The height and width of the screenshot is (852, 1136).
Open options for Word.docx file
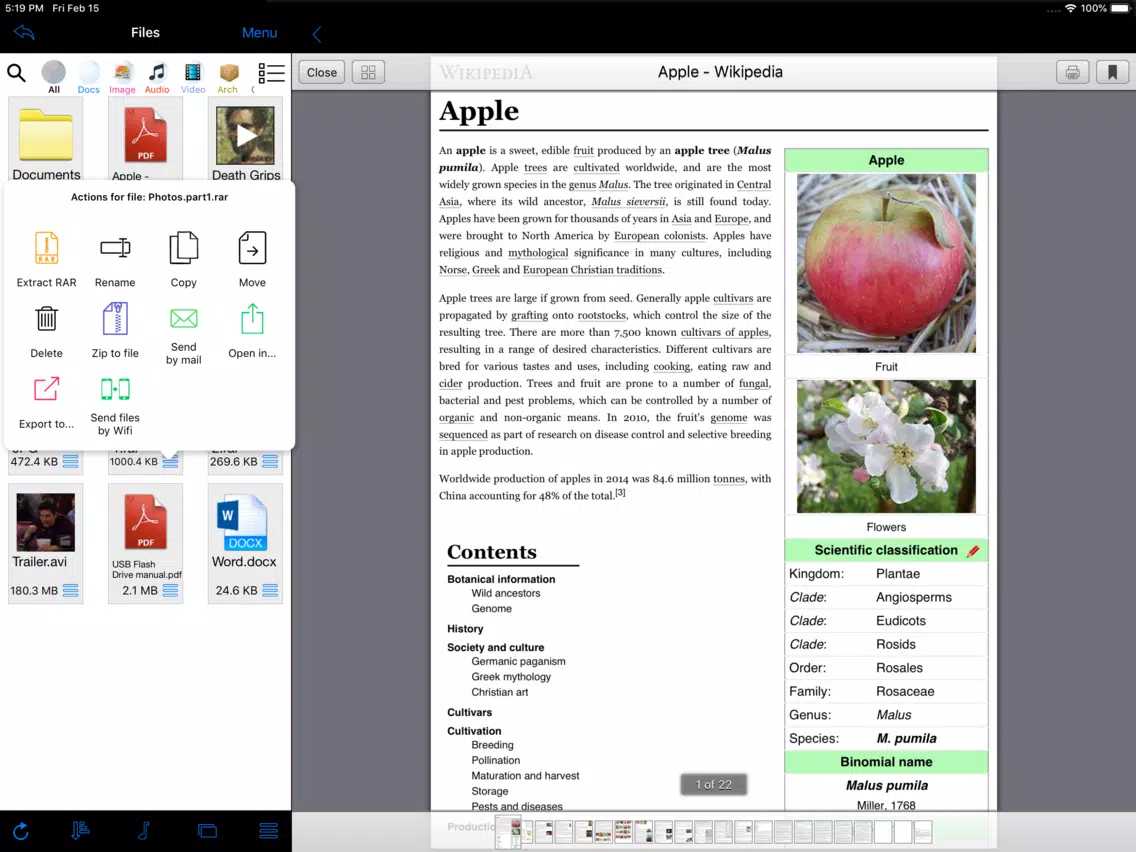click(270, 590)
